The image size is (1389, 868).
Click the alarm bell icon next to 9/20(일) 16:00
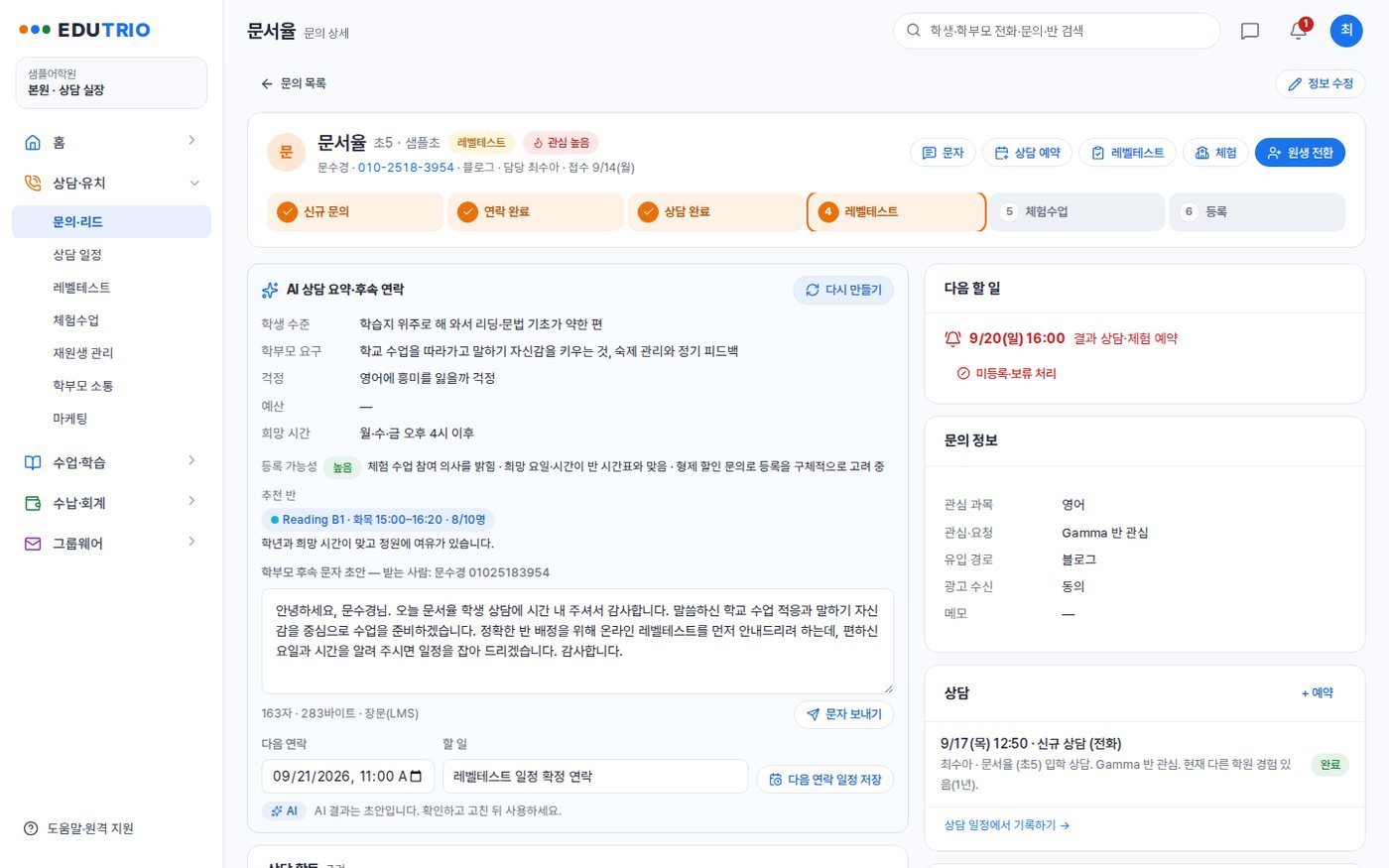click(x=952, y=338)
